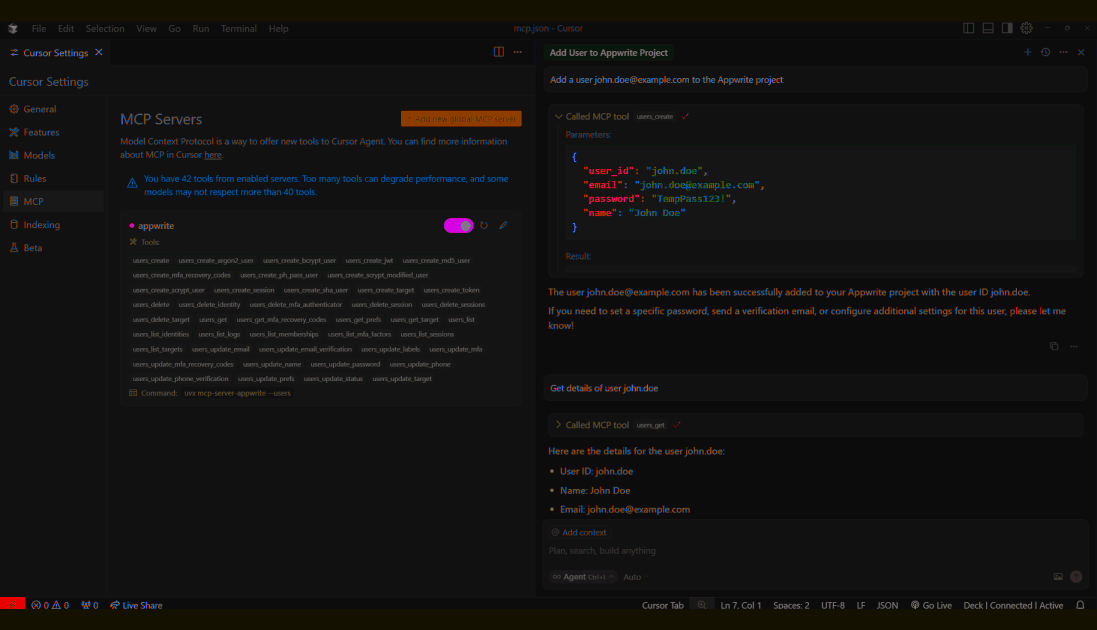Viewport: 1097px width, 630px height.
Task: Submit the chat prompt with the send arrow
Action: 1076,576
